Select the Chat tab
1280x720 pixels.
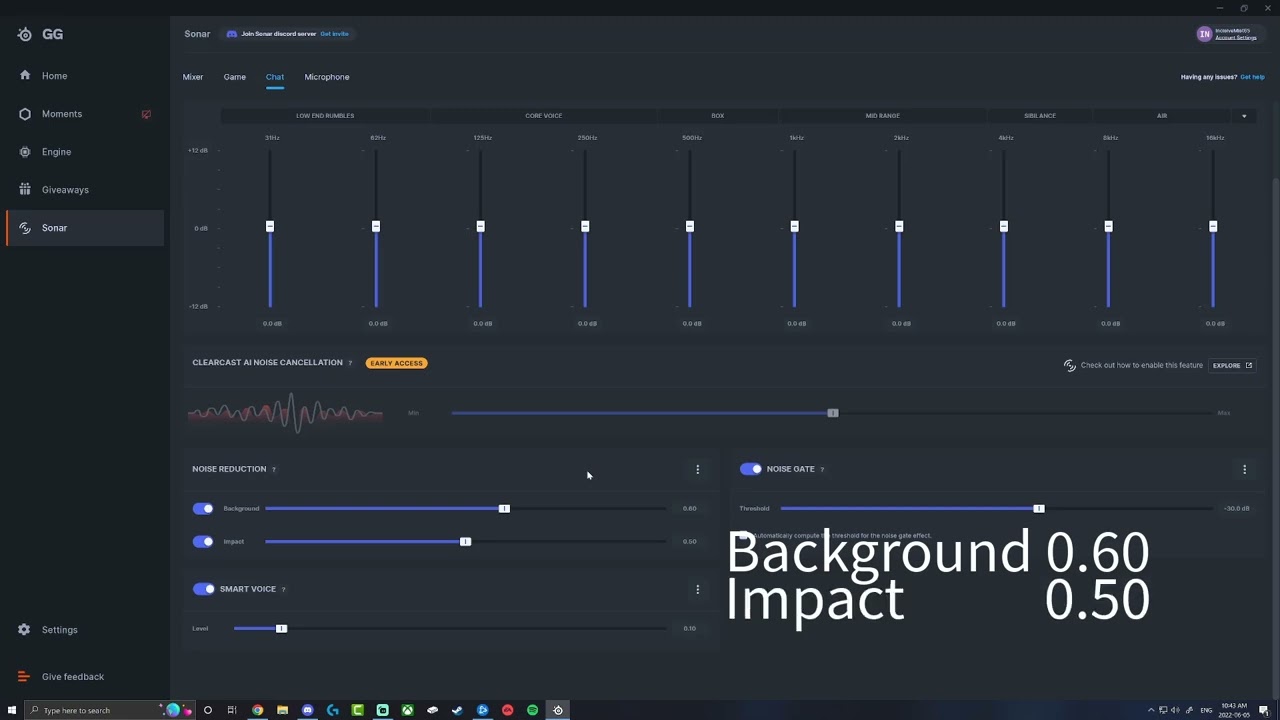pos(275,77)
